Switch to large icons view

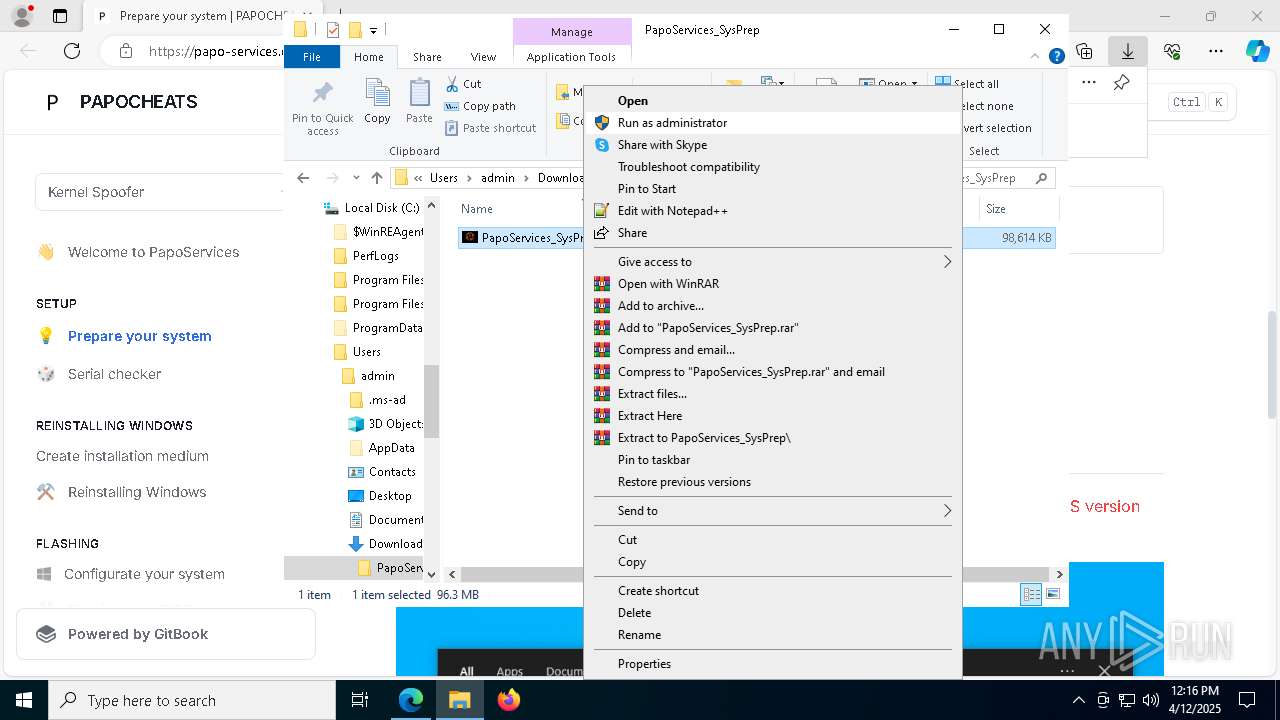click(x=1052, y=594)
